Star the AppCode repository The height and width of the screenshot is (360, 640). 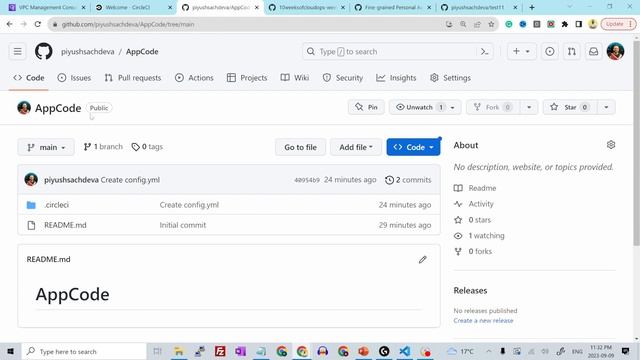click(x=570, y=107)
